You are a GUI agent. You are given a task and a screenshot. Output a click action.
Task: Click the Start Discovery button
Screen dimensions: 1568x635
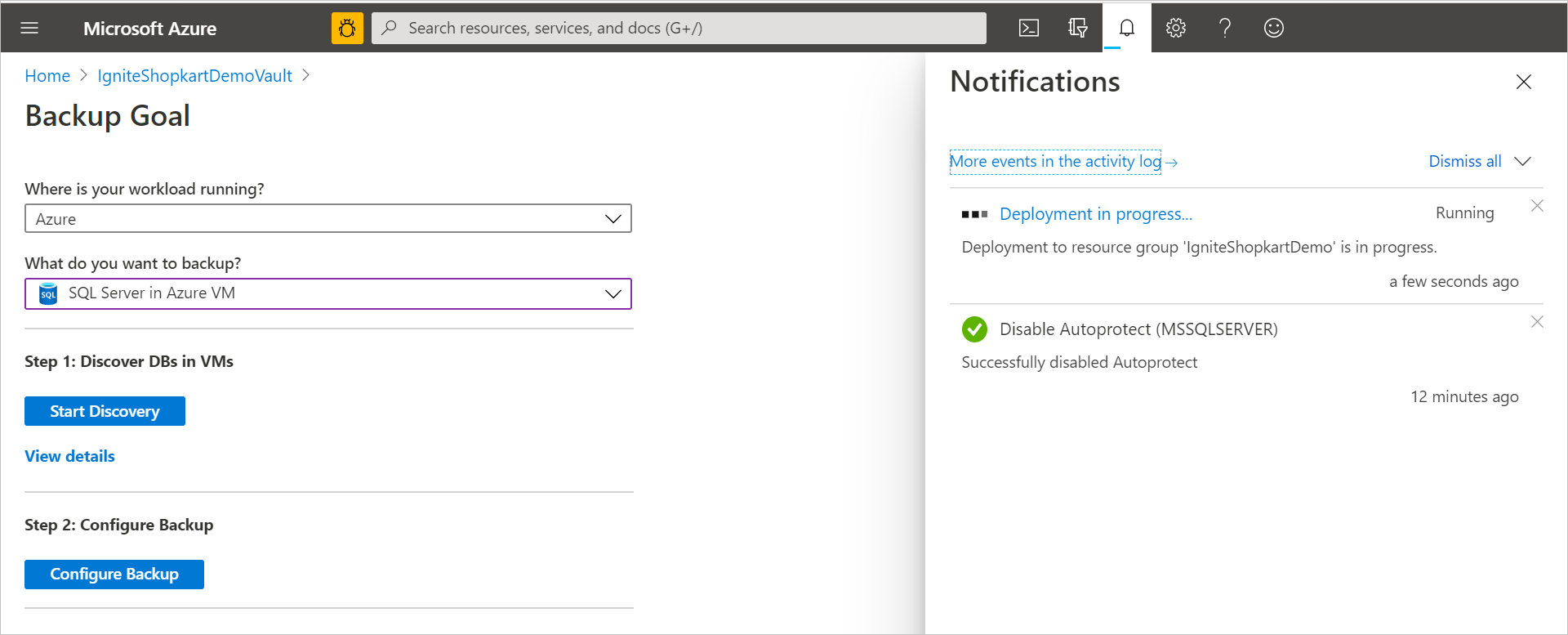105,411
